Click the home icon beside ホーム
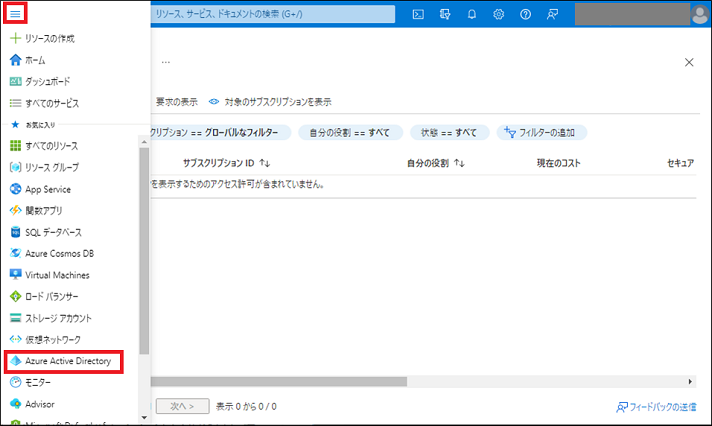The image size is (712, 426). [15, 59]
